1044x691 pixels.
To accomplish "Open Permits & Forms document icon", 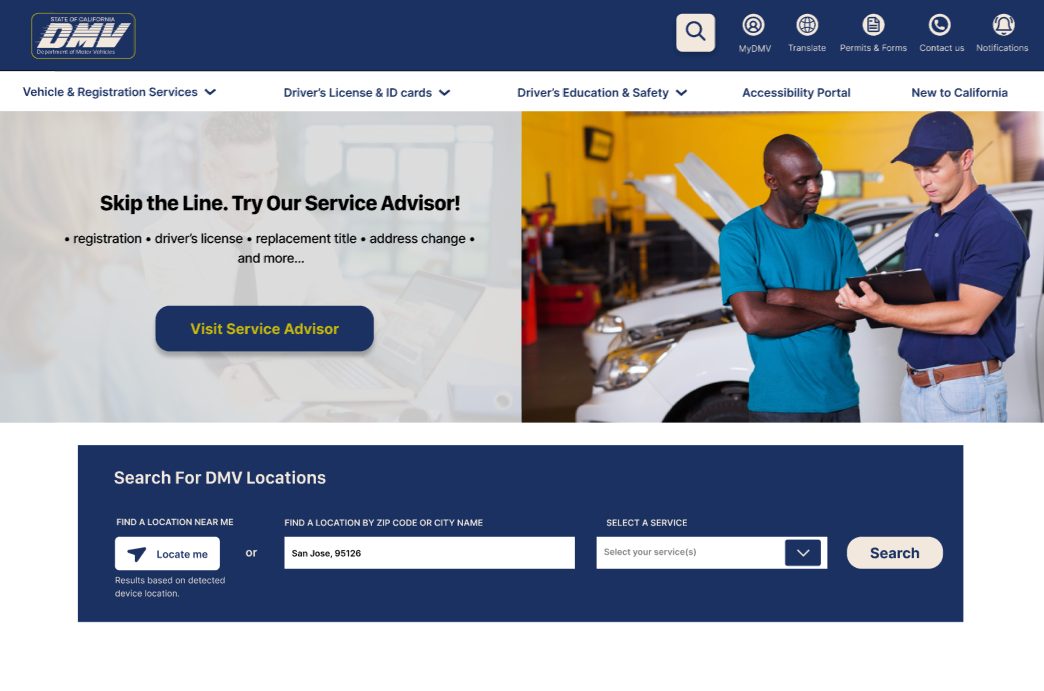I will (x=873, y=25).
